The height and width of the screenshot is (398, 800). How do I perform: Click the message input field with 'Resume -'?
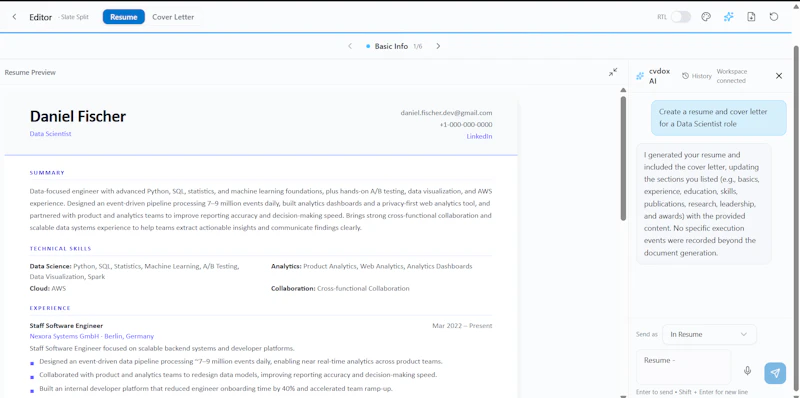683,367
